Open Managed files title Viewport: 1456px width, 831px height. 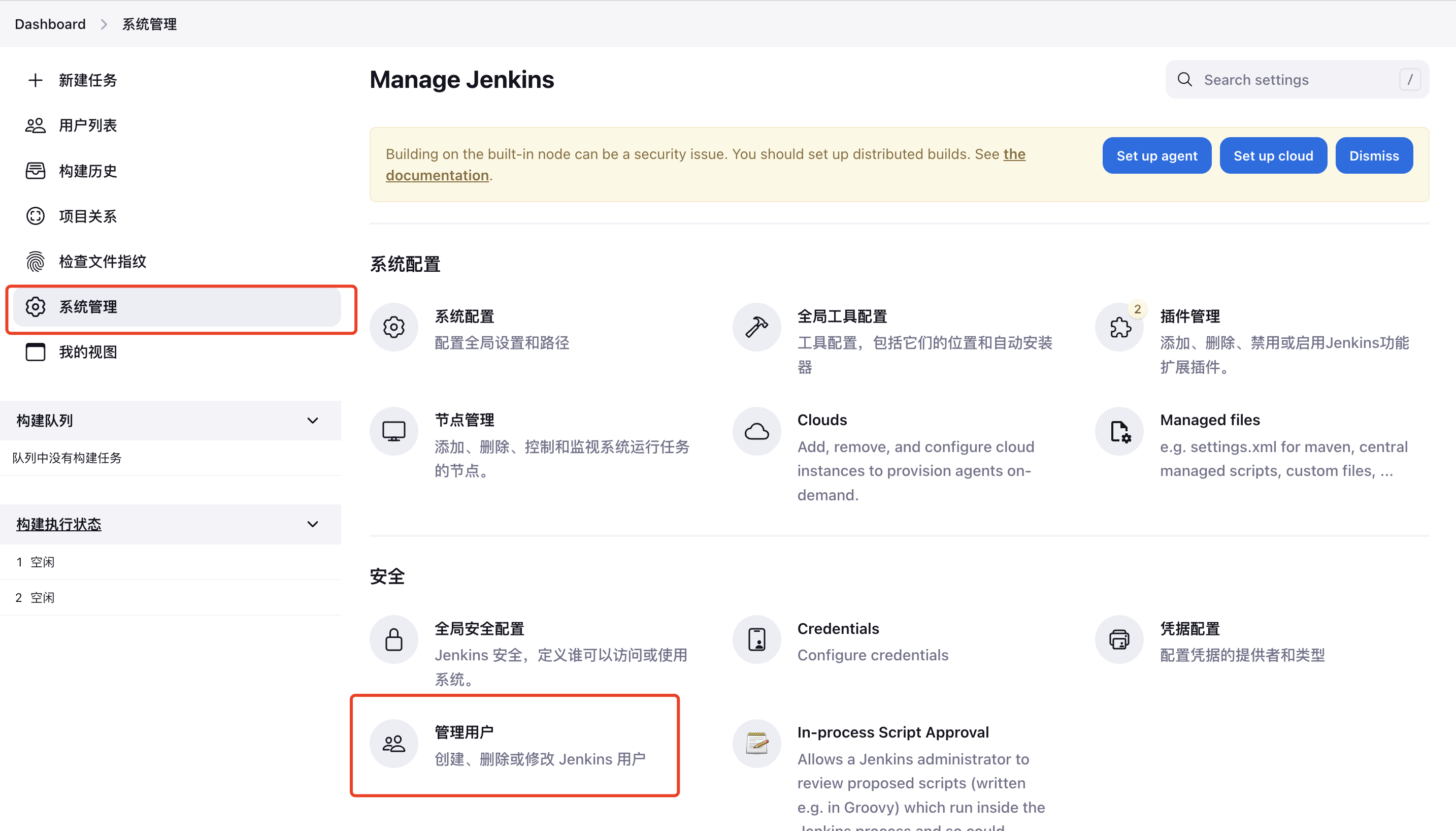tap(1210, 420)
